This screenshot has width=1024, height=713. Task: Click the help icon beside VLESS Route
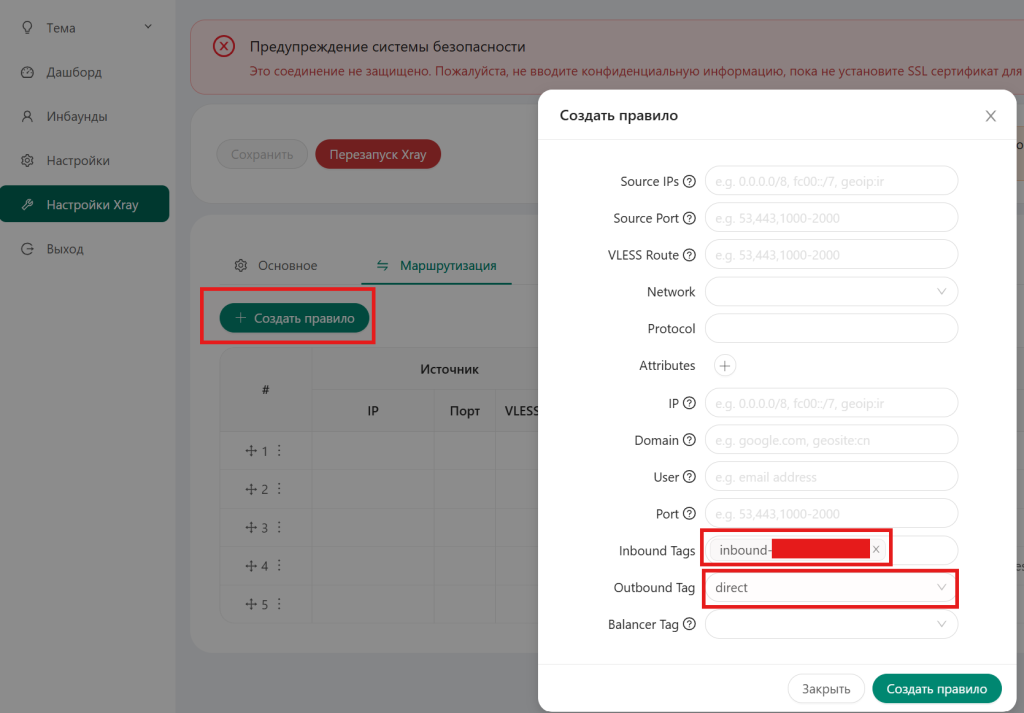(689, 255)
